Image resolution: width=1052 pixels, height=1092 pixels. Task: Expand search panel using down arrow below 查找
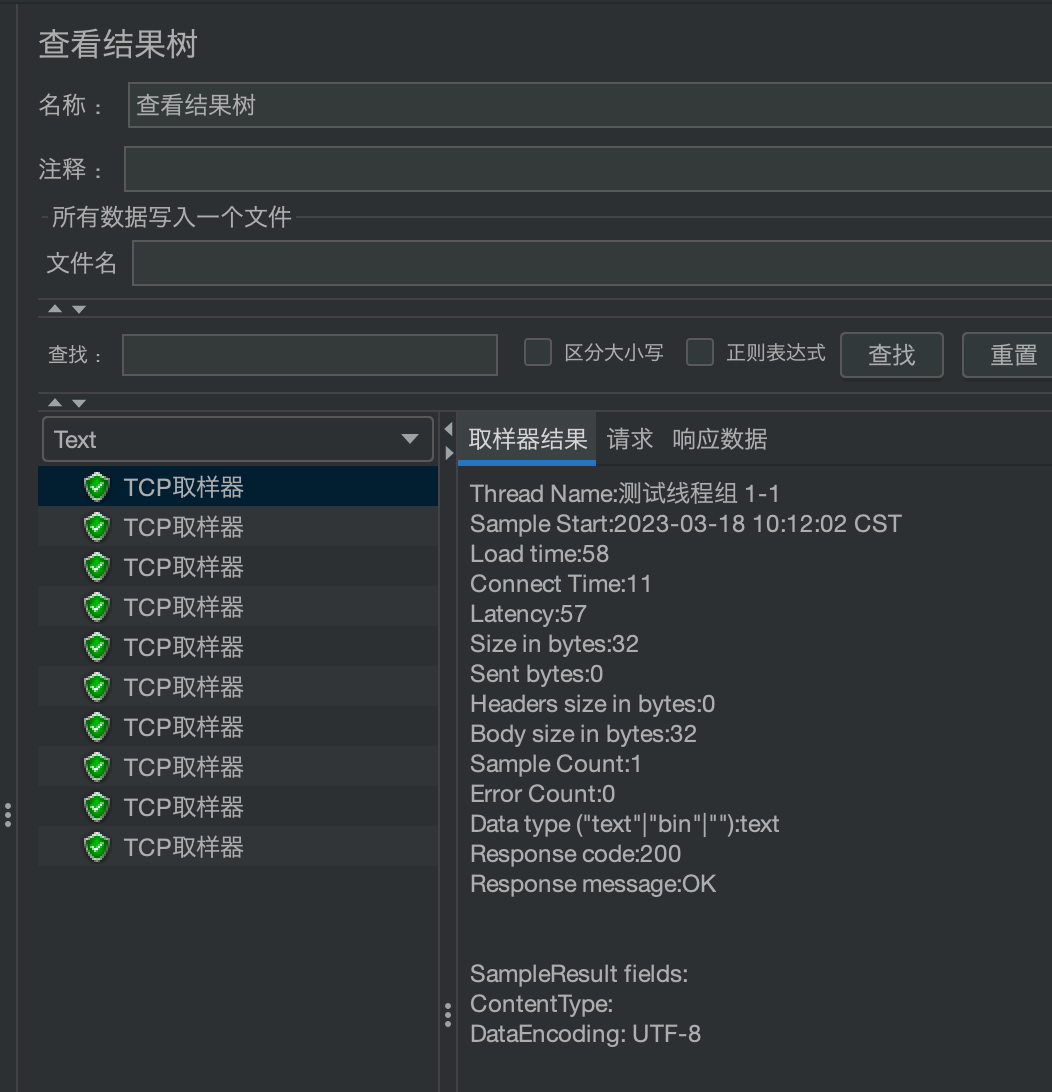coord(79,403)
